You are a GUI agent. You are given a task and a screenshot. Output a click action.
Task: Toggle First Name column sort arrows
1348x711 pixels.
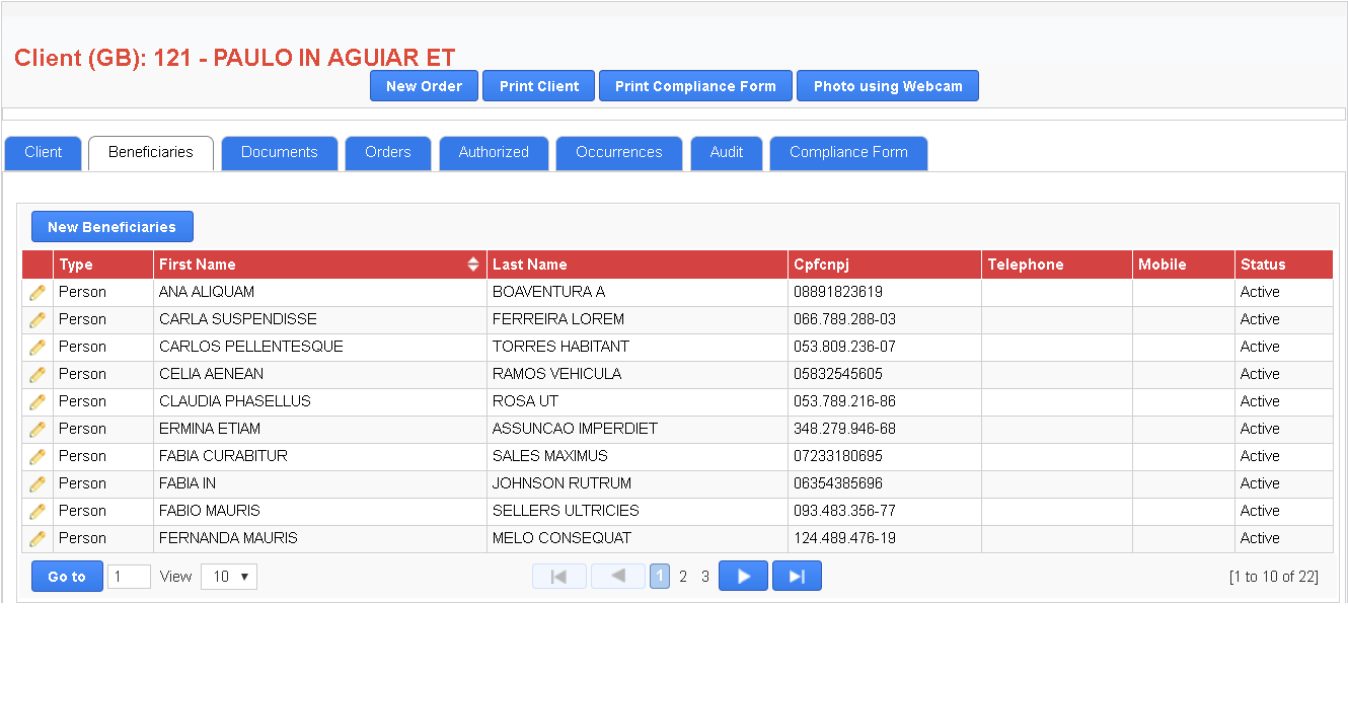tap(473, 265)
